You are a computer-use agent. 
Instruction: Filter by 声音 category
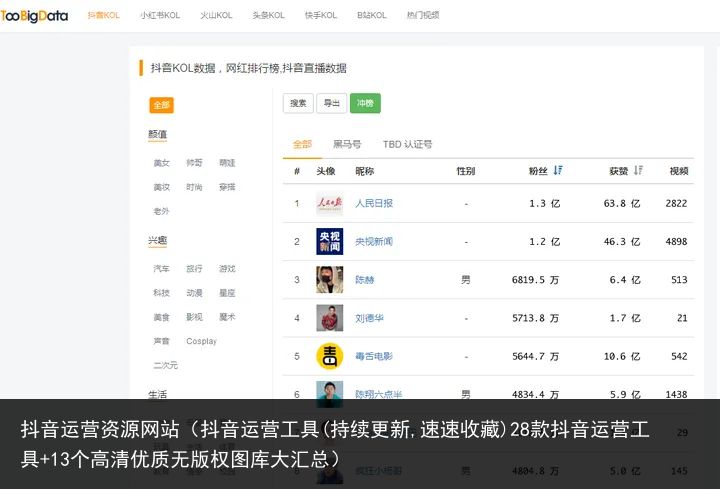(162, 341)
